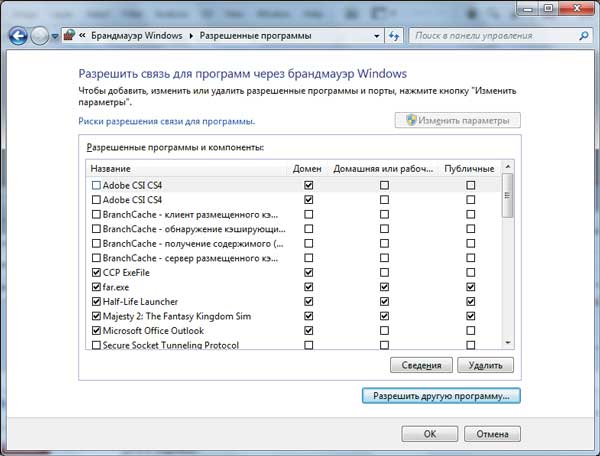Click the Forward navigation arrow button
Screen dimensions: 600x456
(x=41, y=35)
